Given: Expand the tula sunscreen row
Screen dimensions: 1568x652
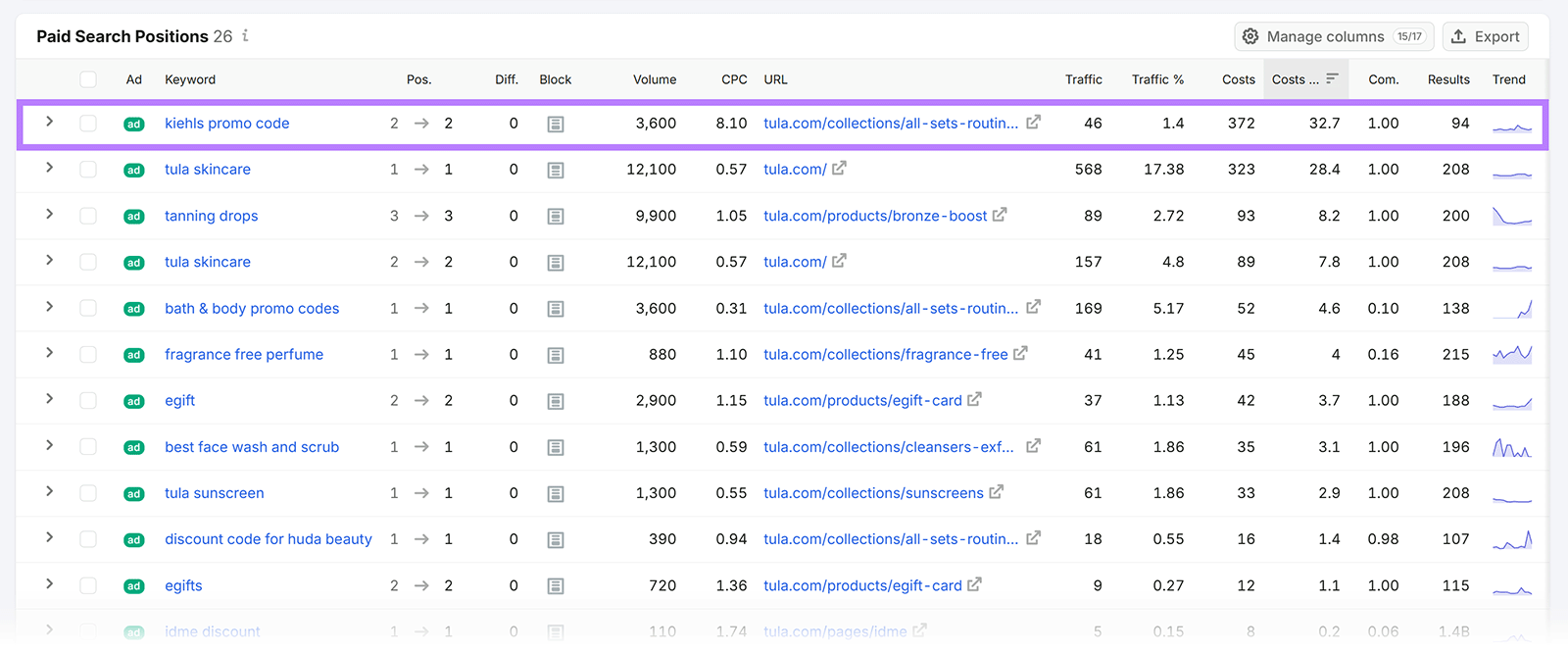Looking at the screenshot, I should click(49, 490).
